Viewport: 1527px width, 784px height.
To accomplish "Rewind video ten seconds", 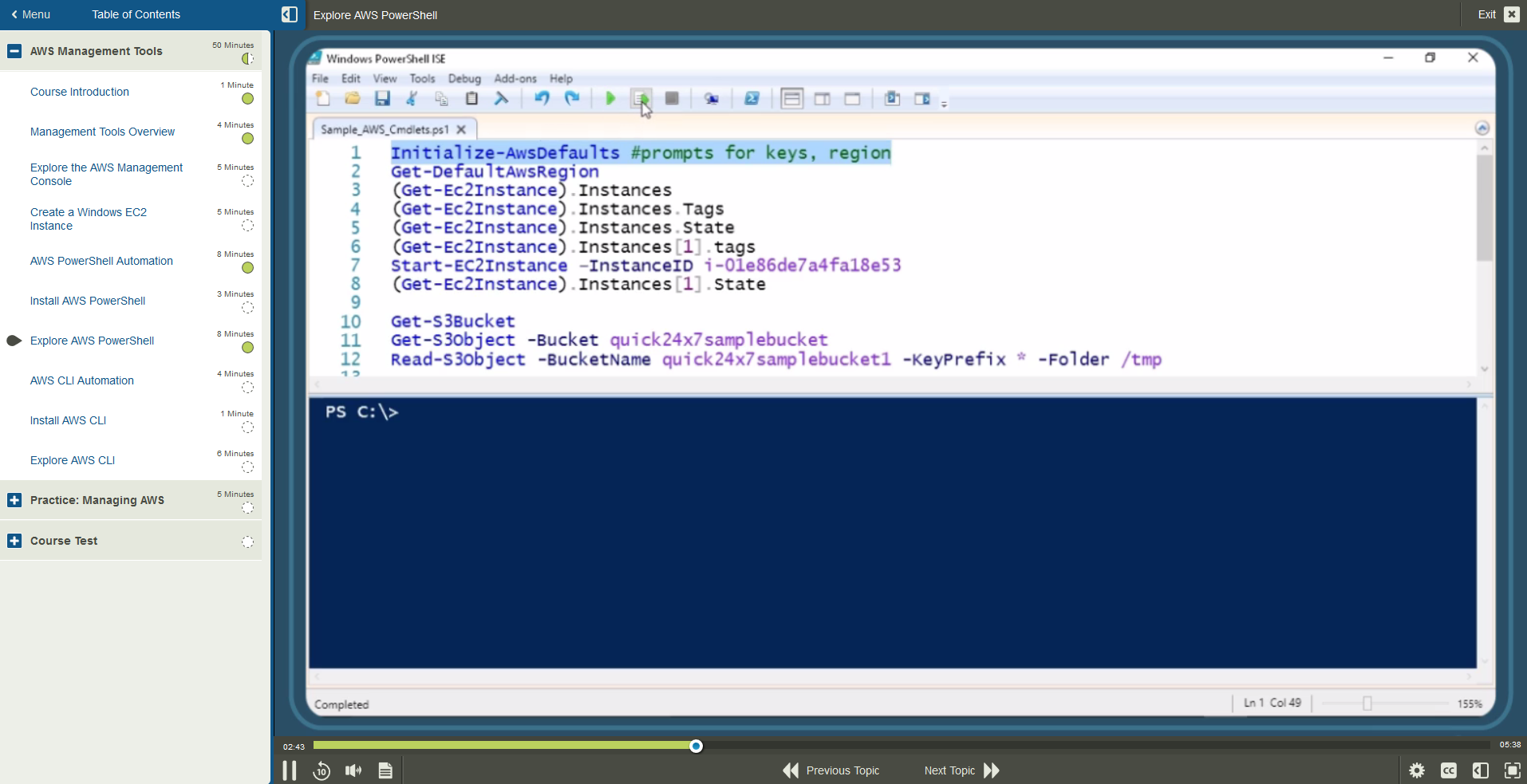I will (322, 770).
